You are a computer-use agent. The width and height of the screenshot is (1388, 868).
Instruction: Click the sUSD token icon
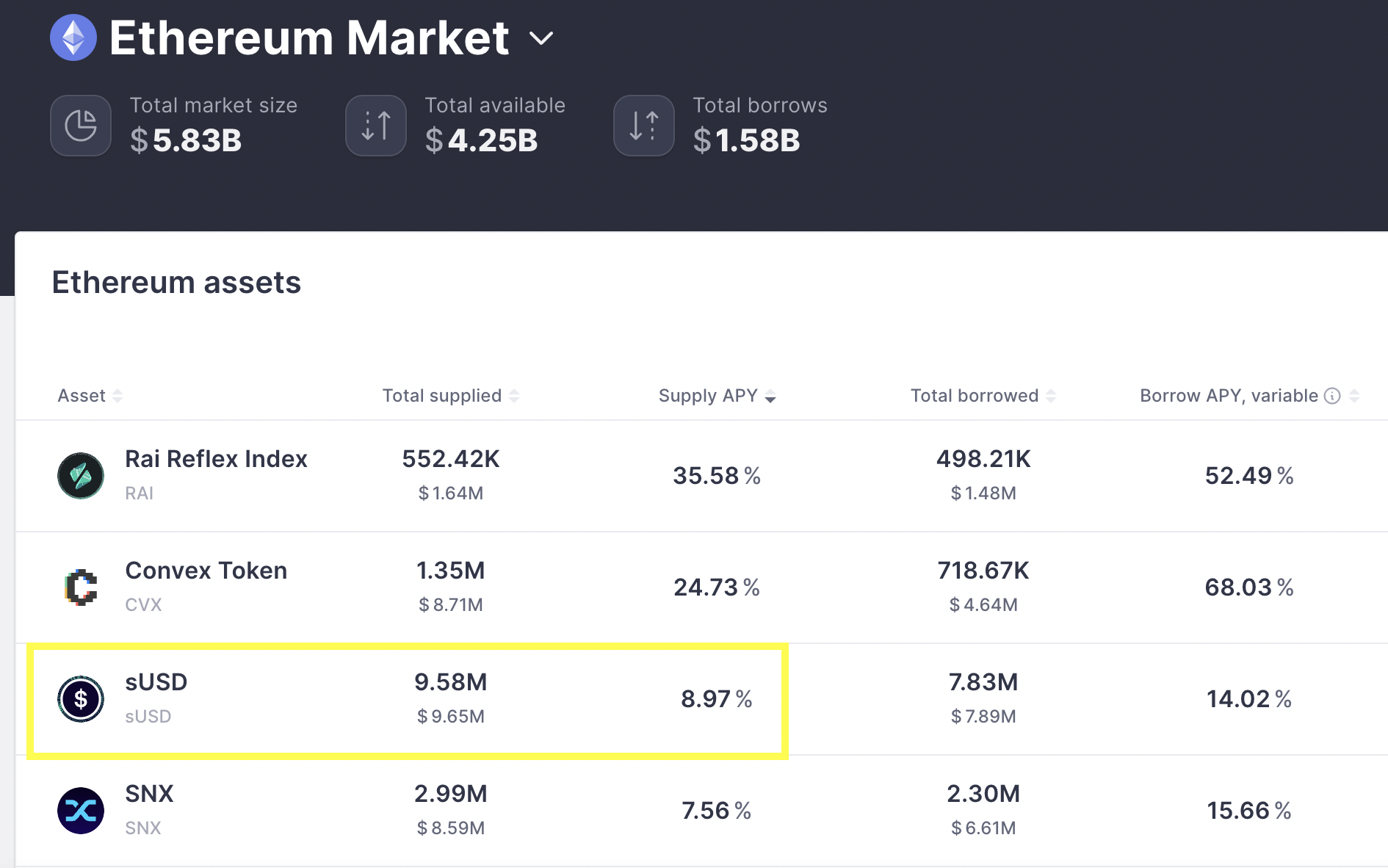coord(81,699)
